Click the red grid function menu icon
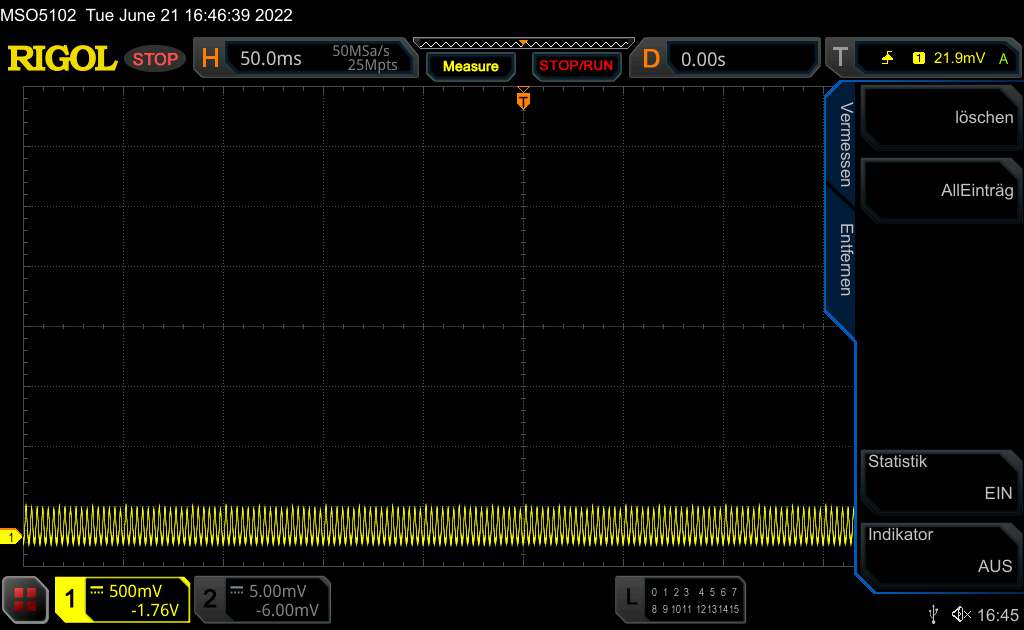Screen dimensions: 1024x630 (x=25, y=599)
